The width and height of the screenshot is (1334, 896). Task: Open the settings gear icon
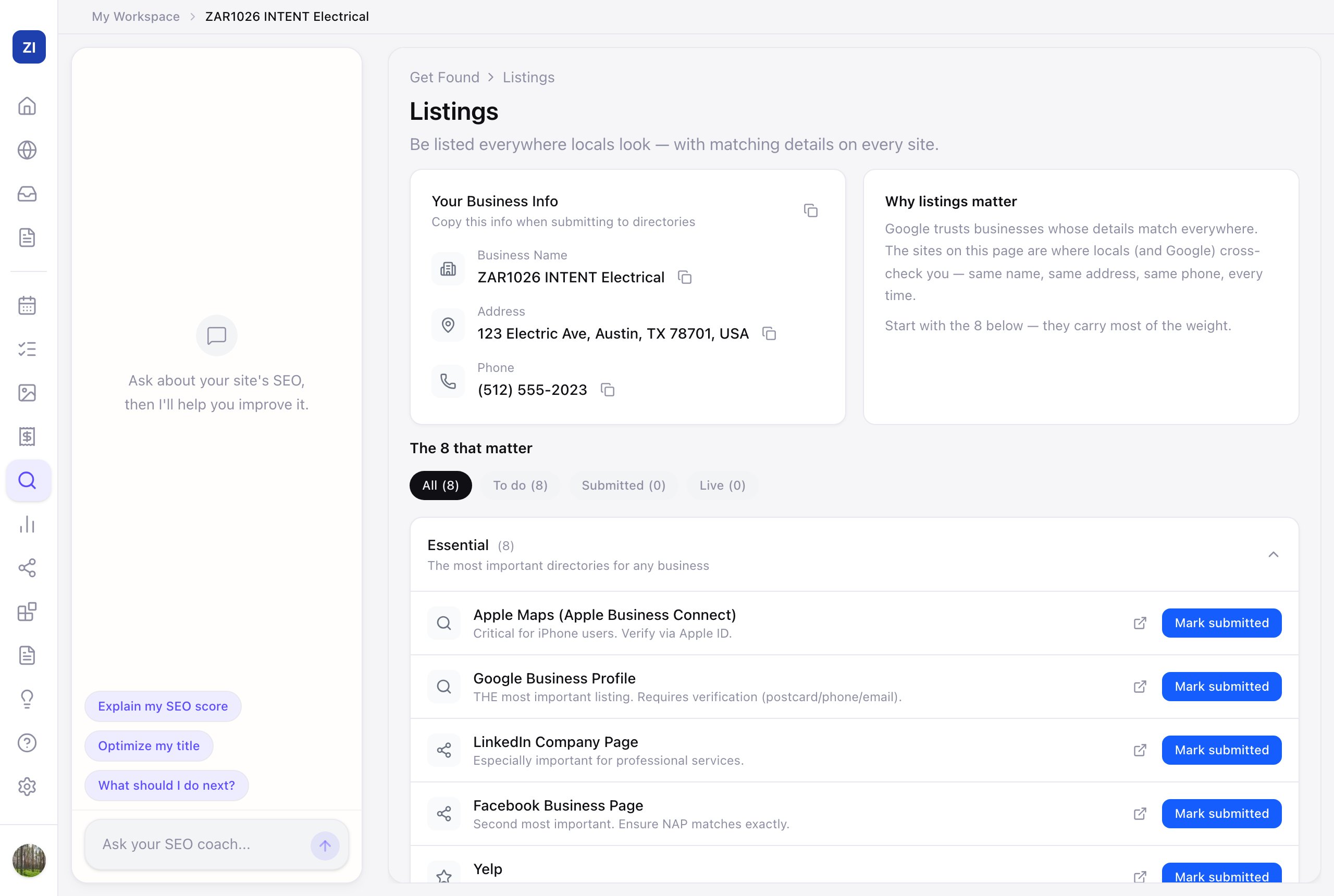point(27,787)
